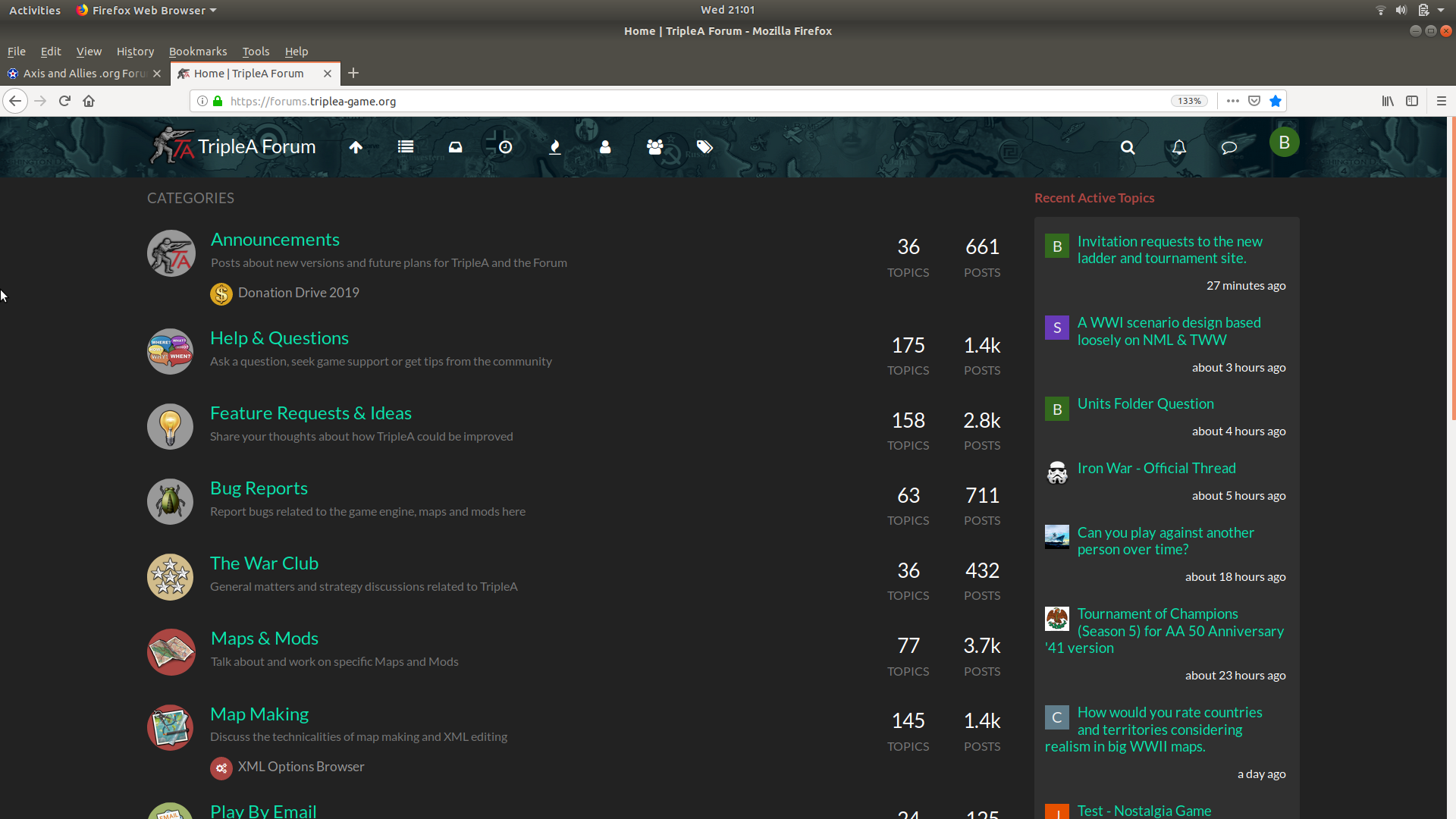Click the stars War Club icon

click(171, 576)
